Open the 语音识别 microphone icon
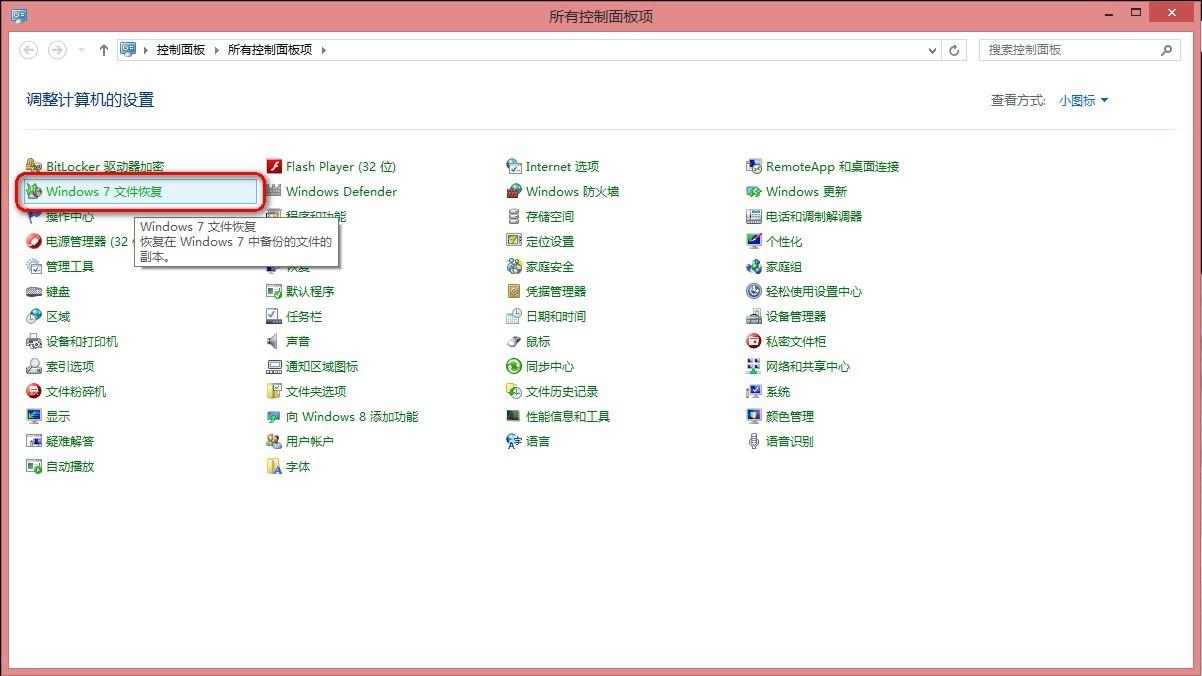The image size is (1202, 676). click(754, 442)
